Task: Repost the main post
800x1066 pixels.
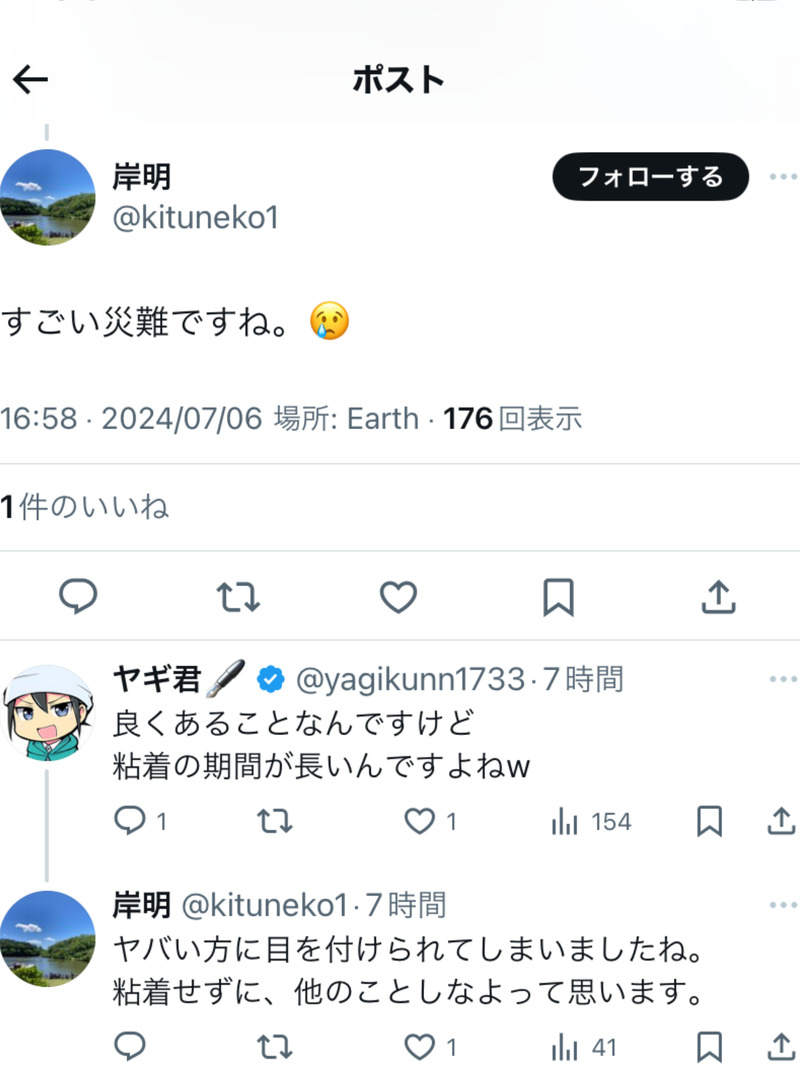Action: (x=238, y=597)
